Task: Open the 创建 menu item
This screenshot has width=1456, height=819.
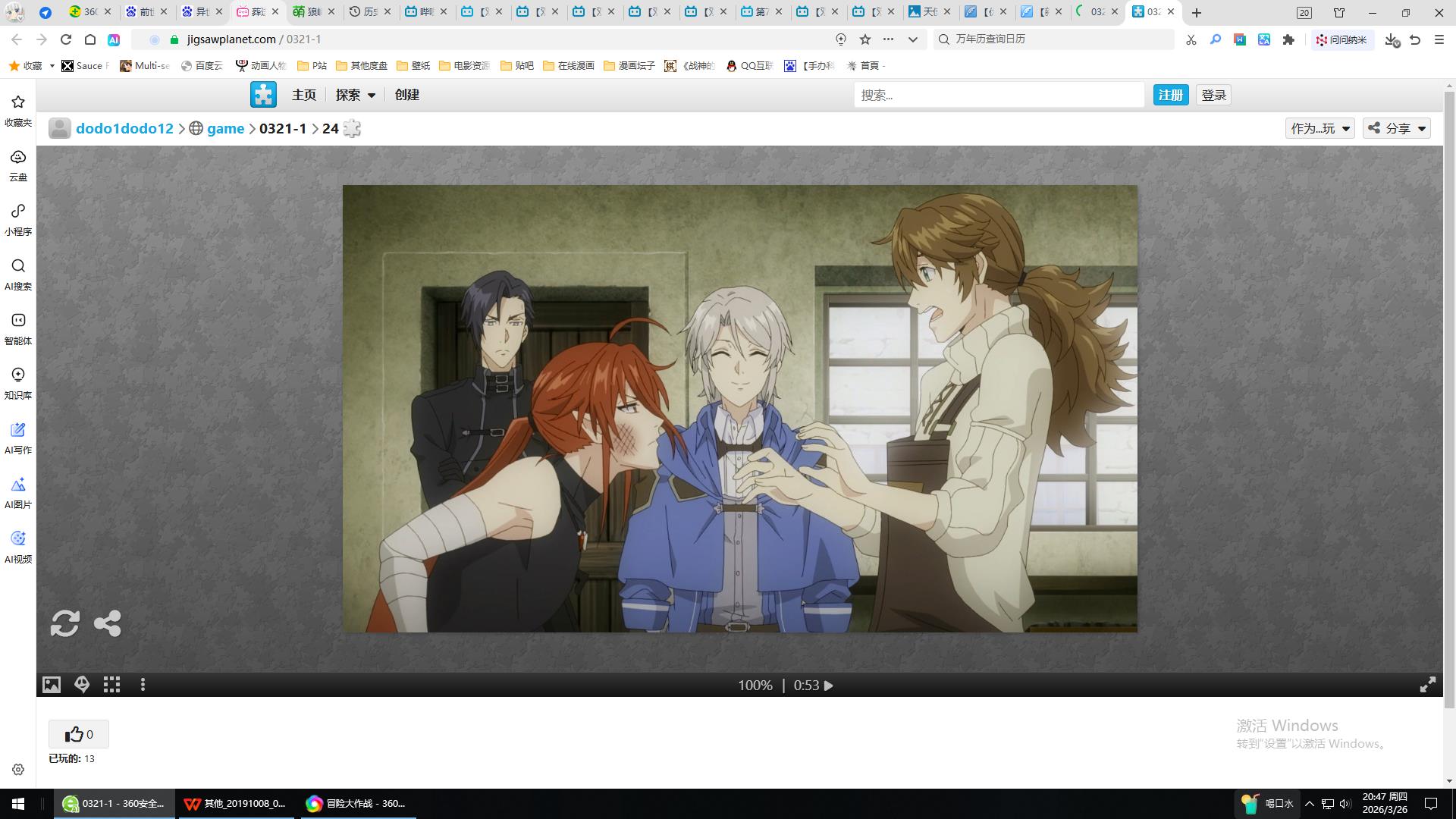Action: [x=407, y=95]
